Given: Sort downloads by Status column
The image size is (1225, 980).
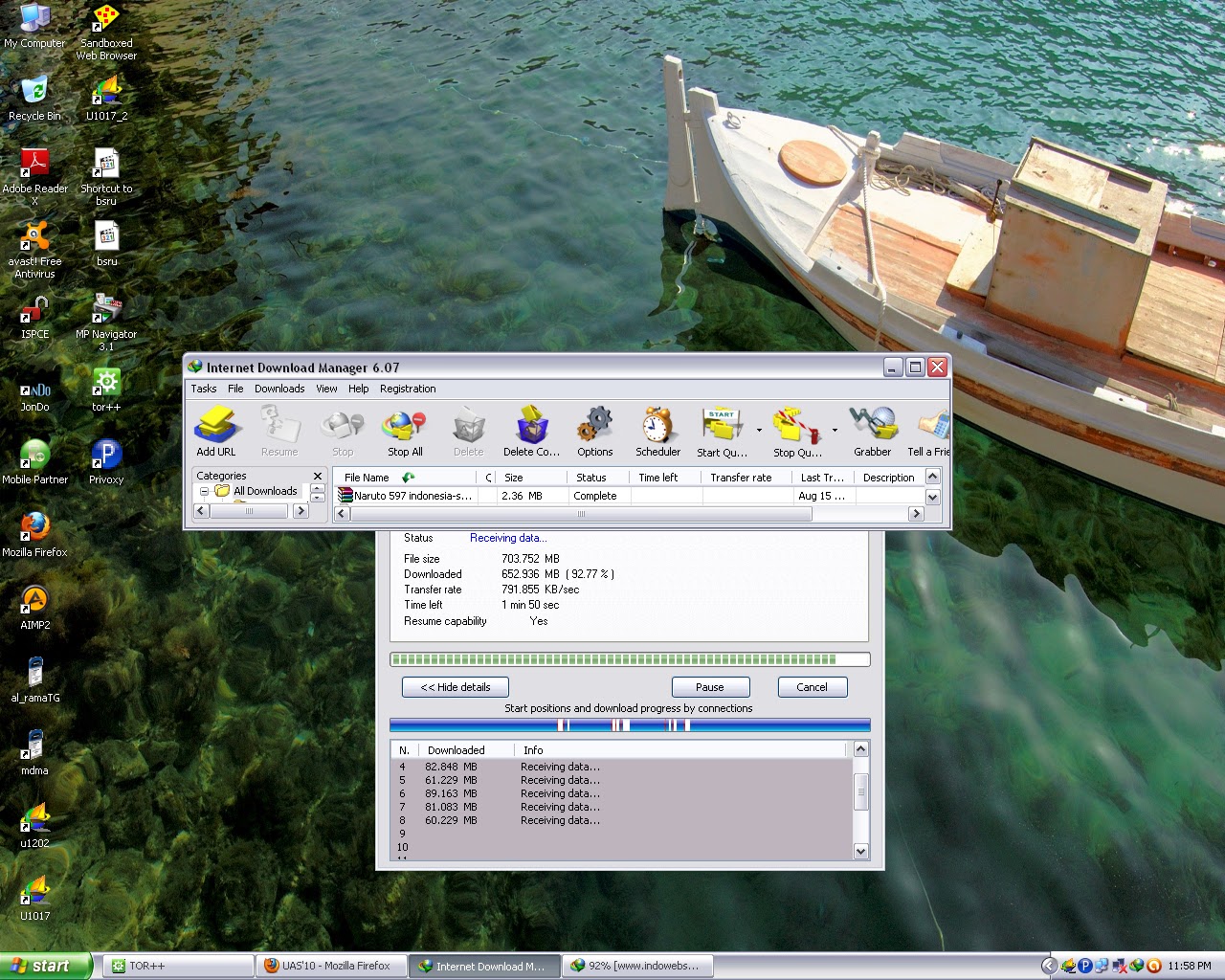Looking at the screenshot, I should tap(598, 477).
